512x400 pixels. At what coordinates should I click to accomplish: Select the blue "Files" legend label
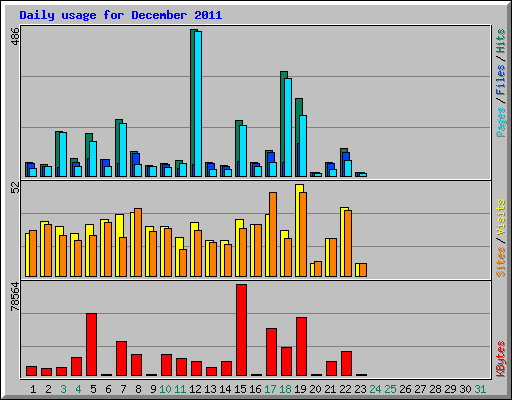tap(501, 80)
